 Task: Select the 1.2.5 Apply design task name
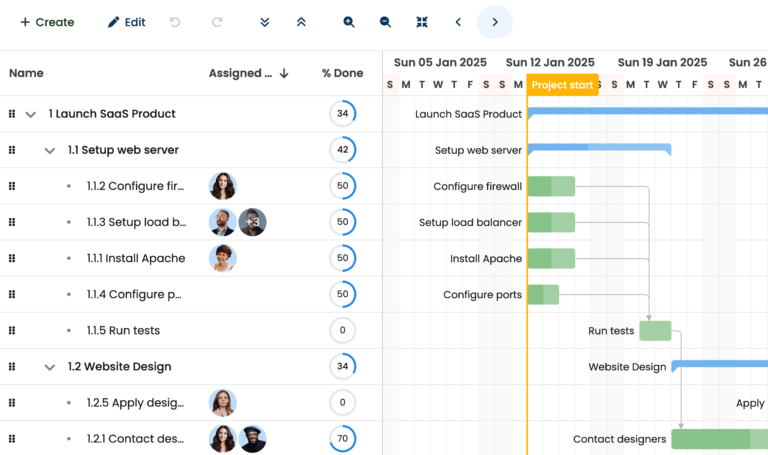click(x=135, y=403)
